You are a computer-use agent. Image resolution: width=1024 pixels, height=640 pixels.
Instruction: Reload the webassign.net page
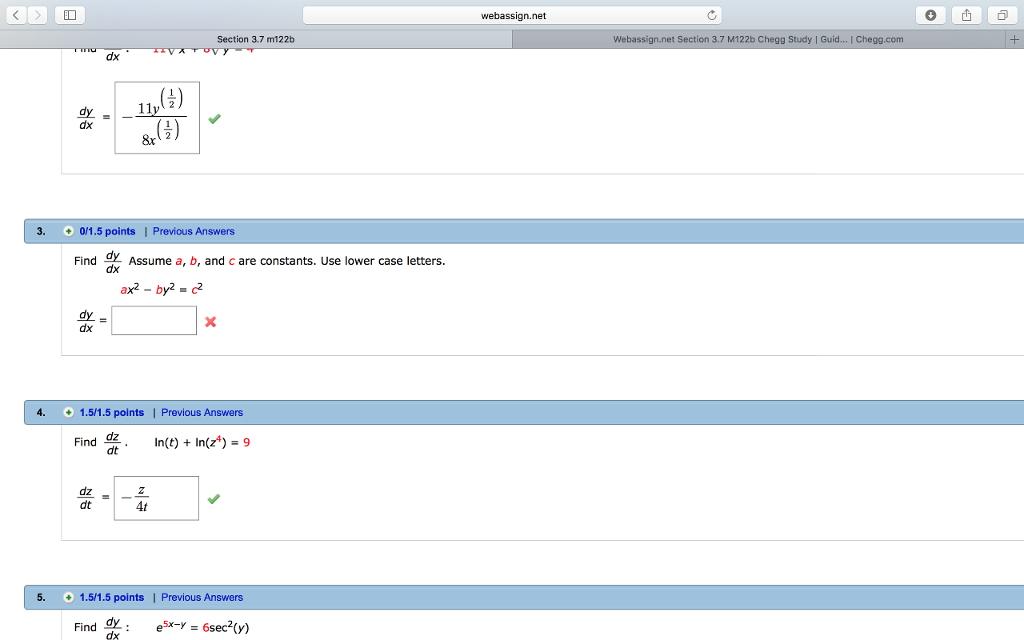coord(712,15)
